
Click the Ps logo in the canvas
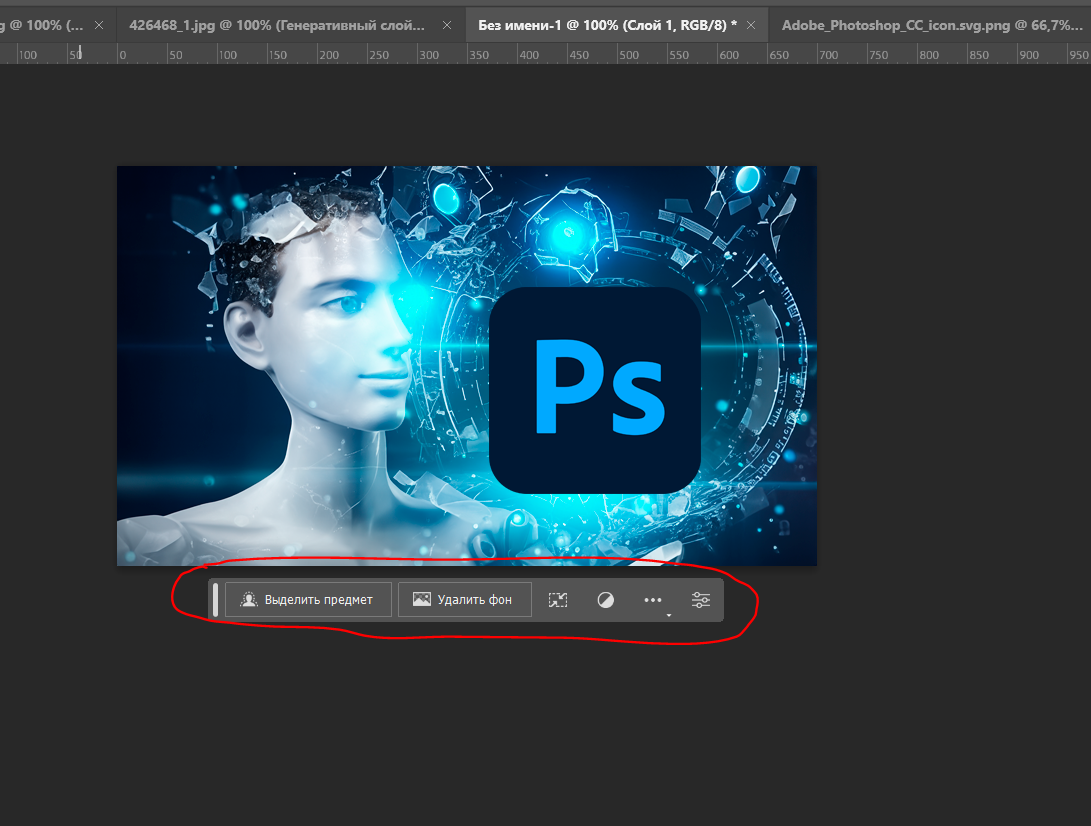pos(595,390)
